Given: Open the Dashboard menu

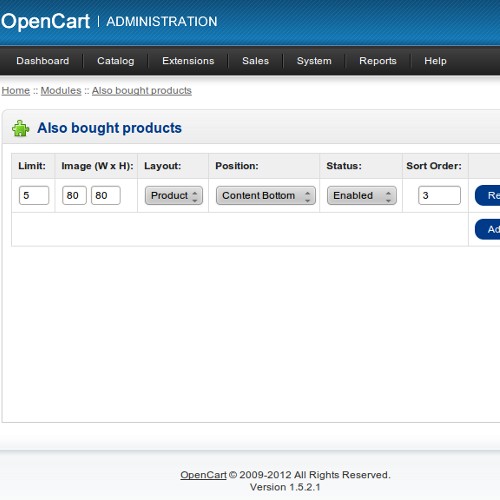Looking at the screenshot, I should [x=43, y=61].
